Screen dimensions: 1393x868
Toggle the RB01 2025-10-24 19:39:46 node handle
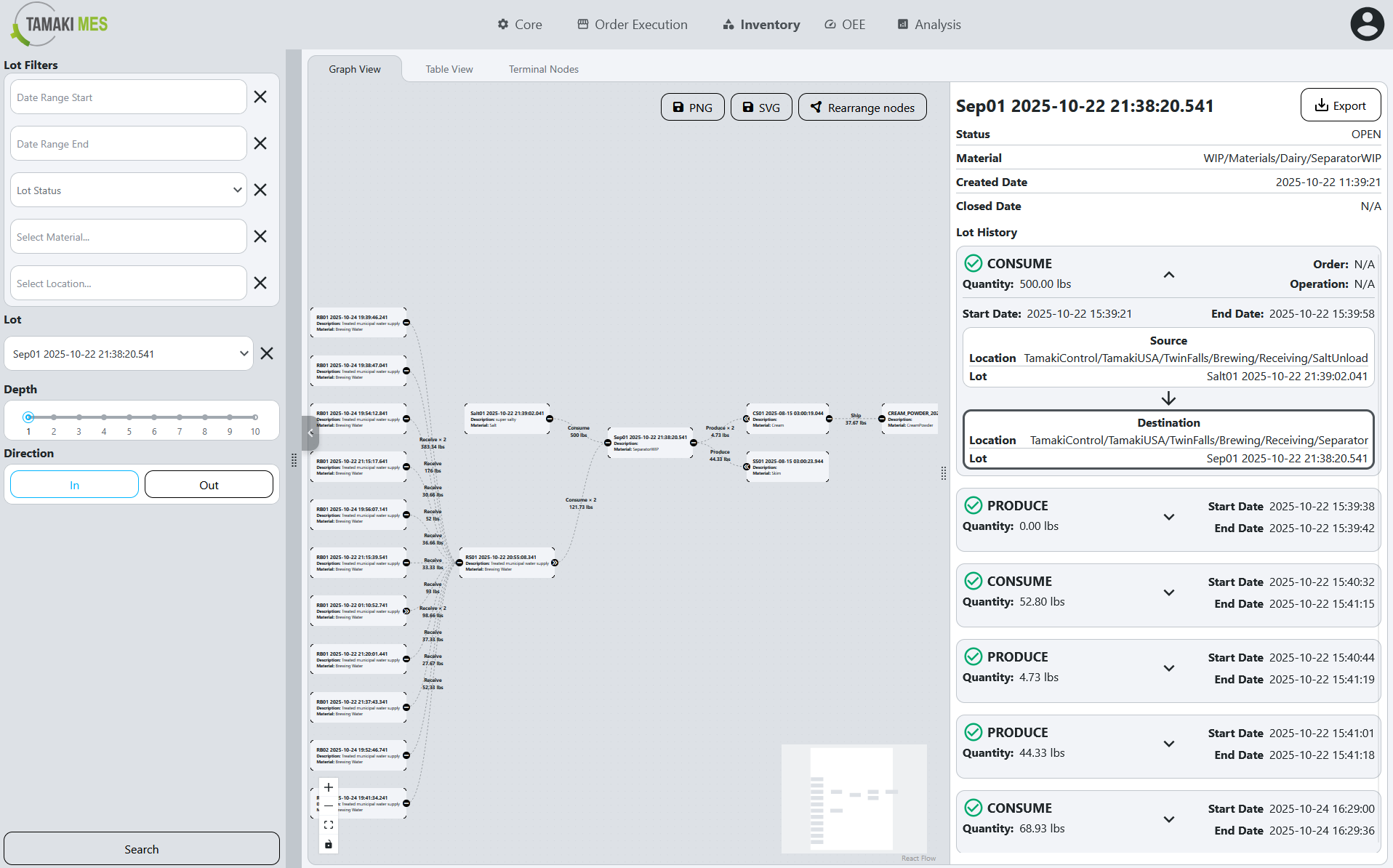(x=406, y=323)
